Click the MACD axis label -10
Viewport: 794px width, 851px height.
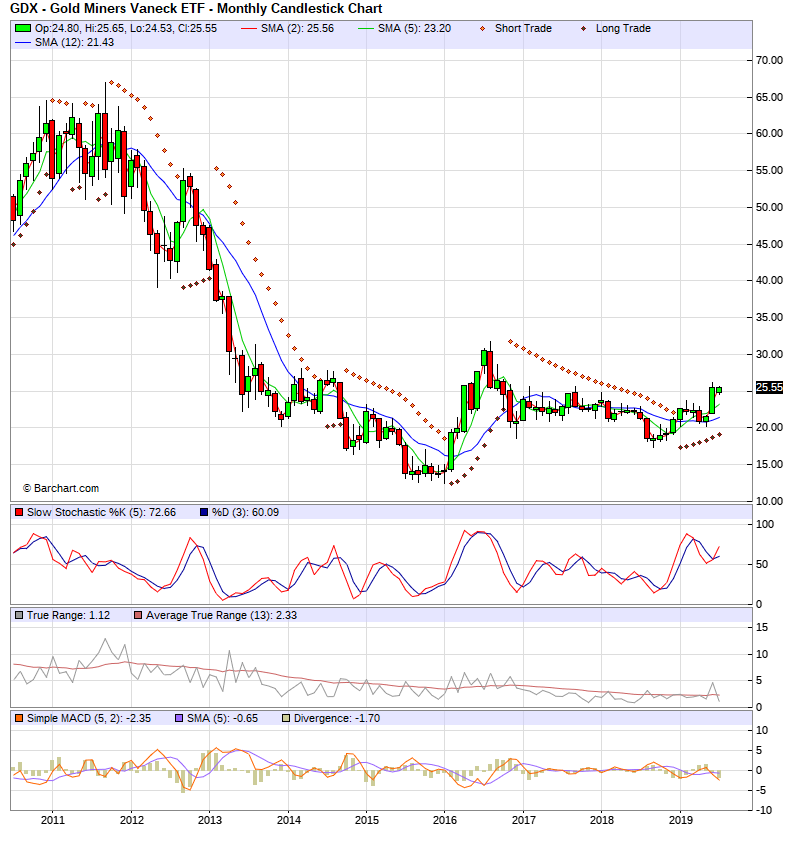coord(764,810)
